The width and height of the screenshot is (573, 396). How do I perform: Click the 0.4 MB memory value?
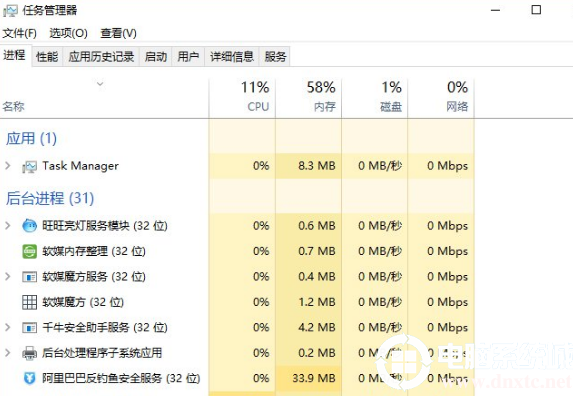click(x=316, y=277)
